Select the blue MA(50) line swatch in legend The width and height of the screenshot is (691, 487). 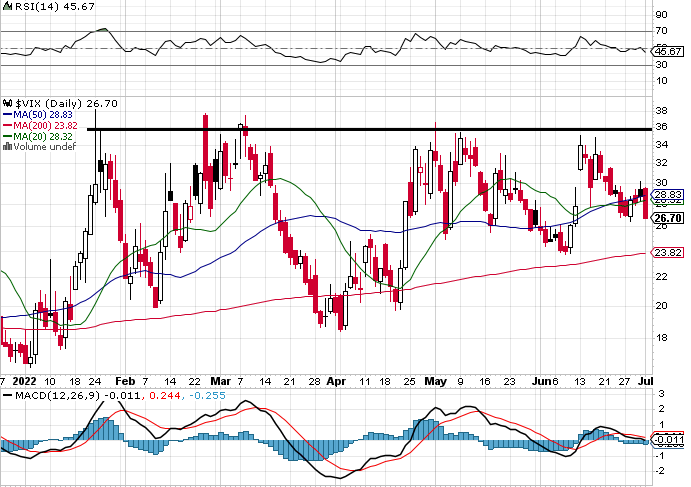point(7,115)
